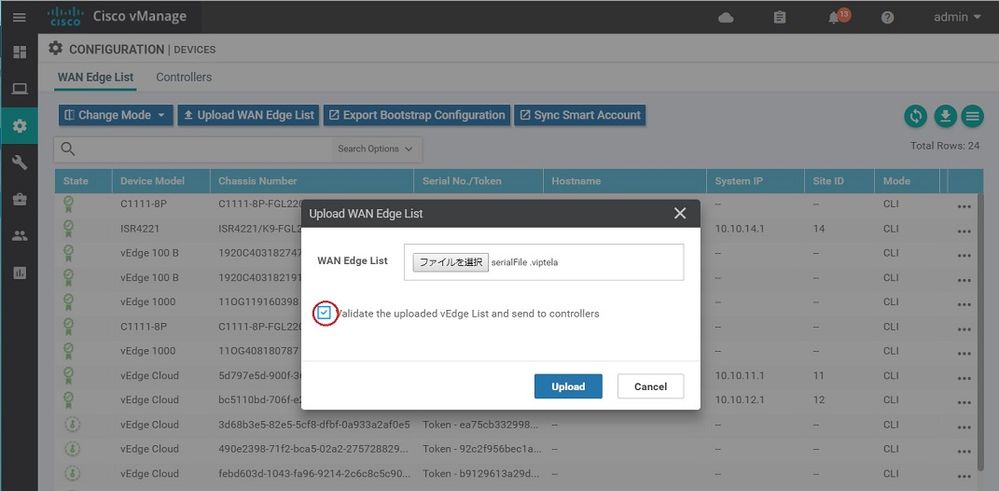The height and width of the screenshot is (491, 999).
Task: Click chassis number 11OG408180787 cell
Action: click(x=259, y=351)
